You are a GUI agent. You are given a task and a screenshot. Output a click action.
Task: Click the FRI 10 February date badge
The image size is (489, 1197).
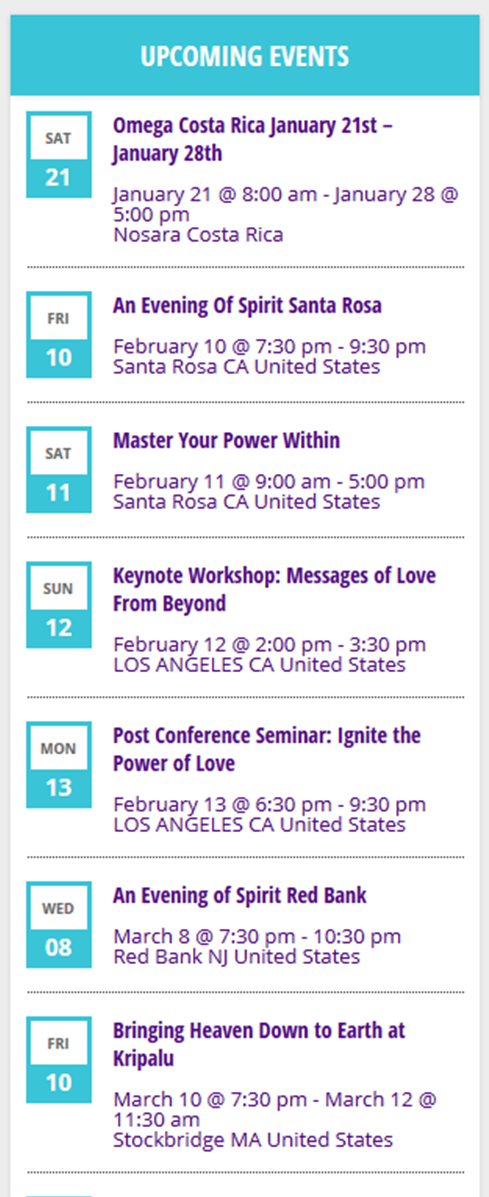tap(59, 334)
